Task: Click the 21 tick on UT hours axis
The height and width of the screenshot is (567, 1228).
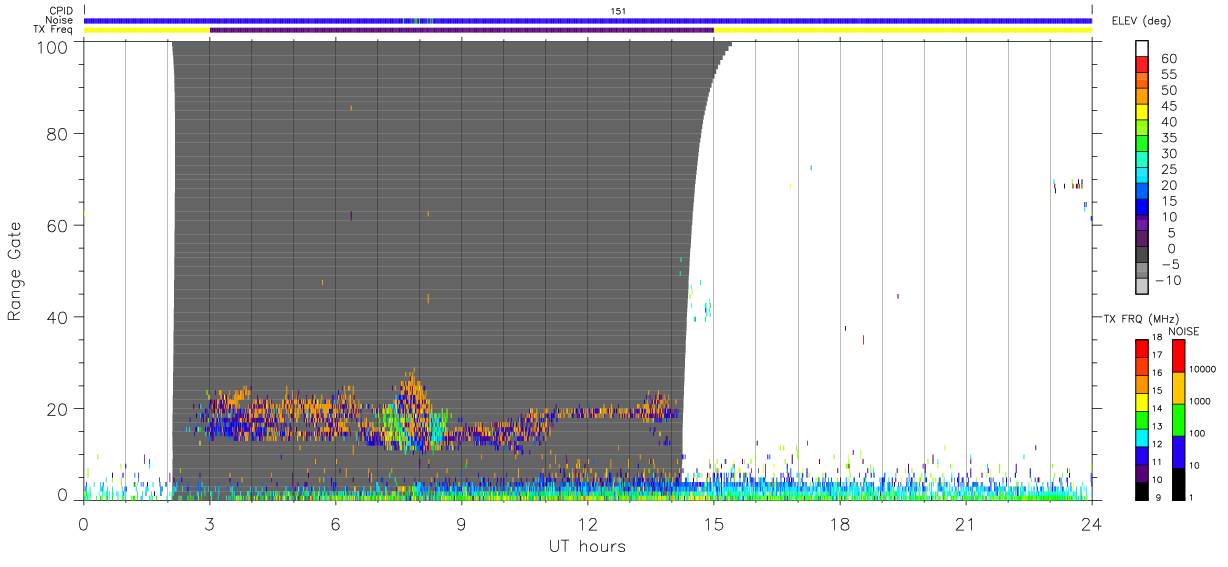Action: (966, 523)
